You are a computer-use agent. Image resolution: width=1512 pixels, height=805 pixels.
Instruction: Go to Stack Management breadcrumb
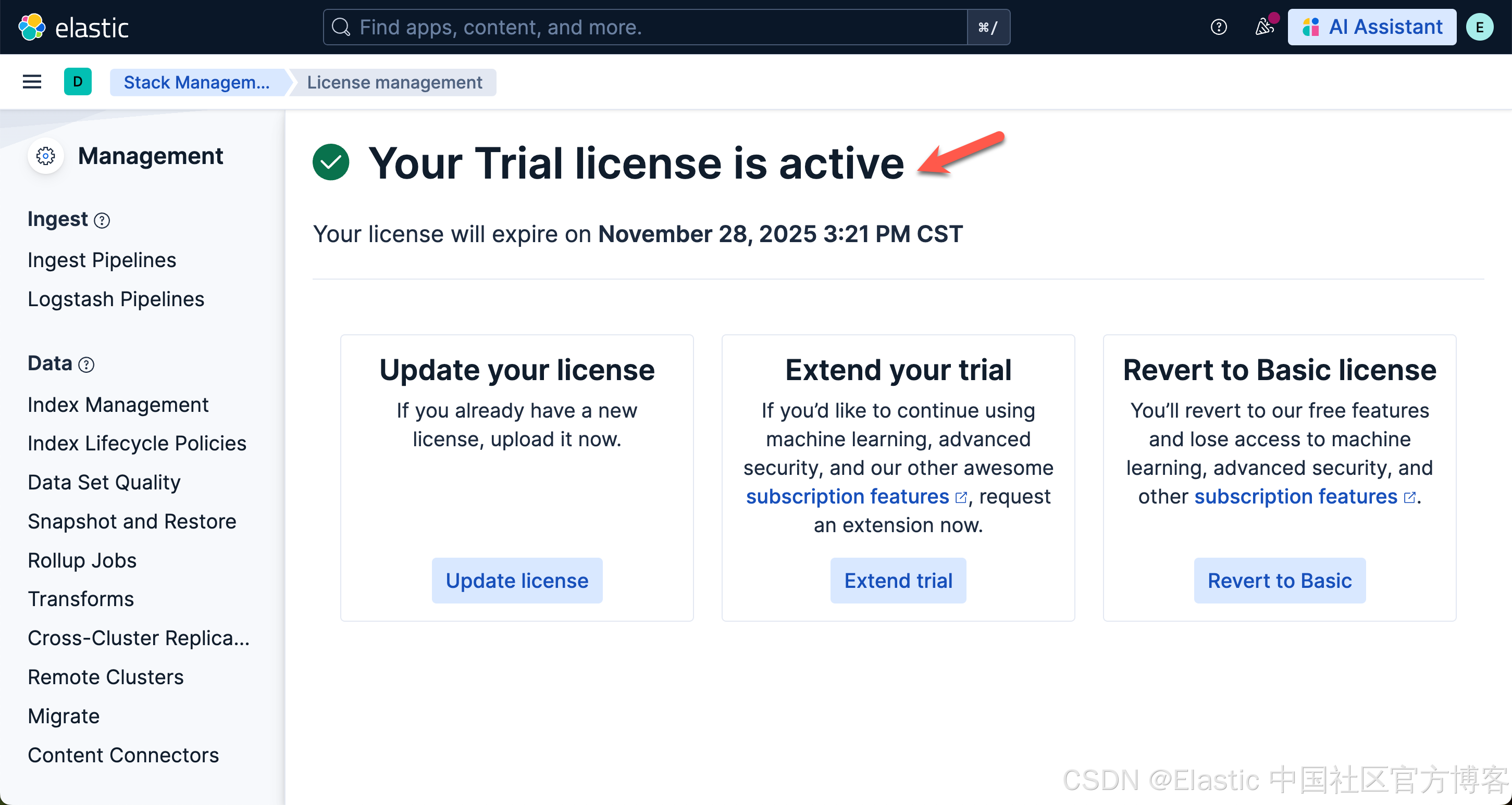click(196, 82)
